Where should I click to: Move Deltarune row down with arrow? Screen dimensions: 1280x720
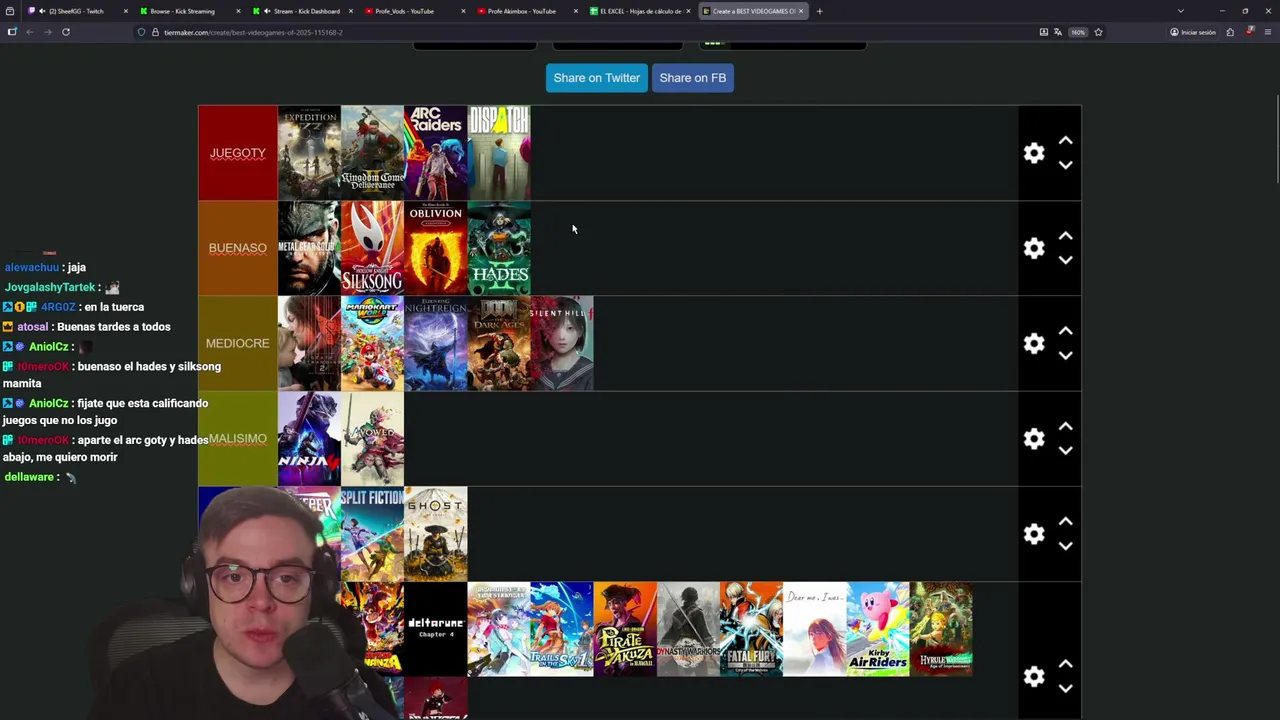click(x=1066, y=689)
